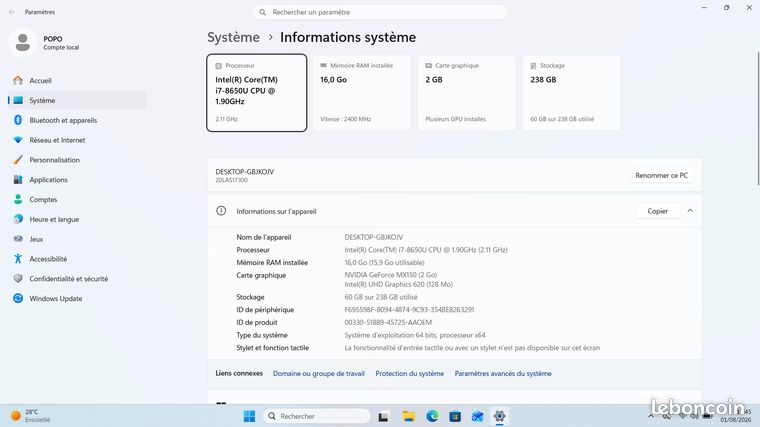The image size is (760, 427).
Task: Open File Explorer from the taskbar
Action: coord(409,416)
